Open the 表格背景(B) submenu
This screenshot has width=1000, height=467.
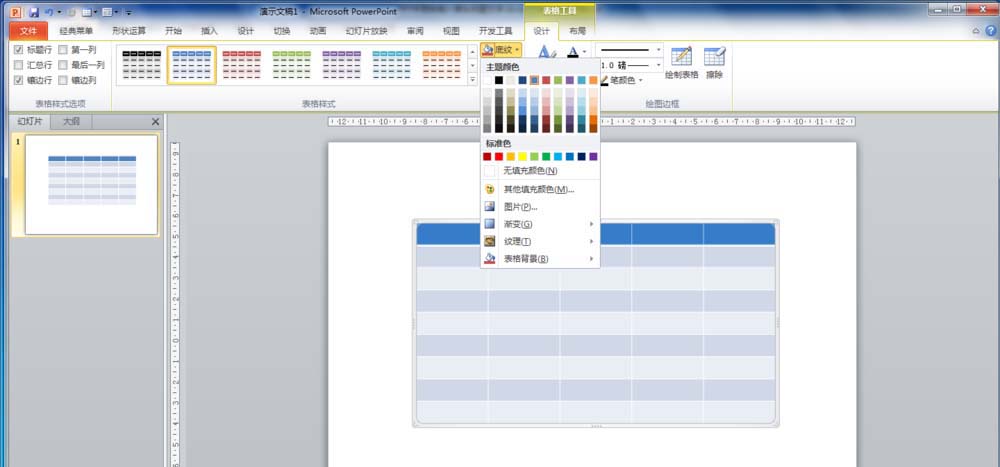click(x=541, y=258)
